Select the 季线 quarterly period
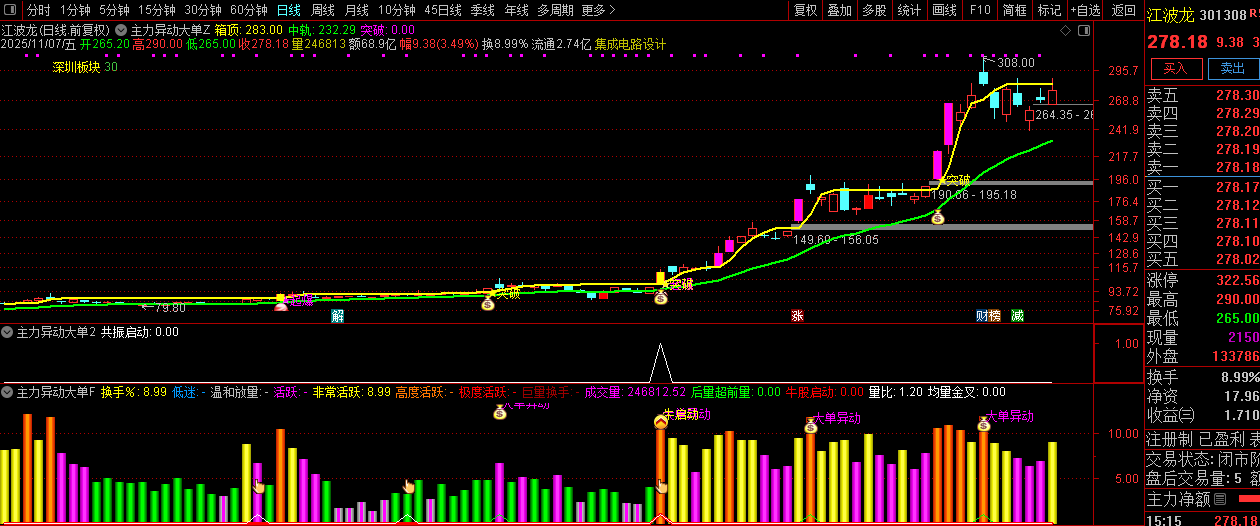 [x=483, y=10]
